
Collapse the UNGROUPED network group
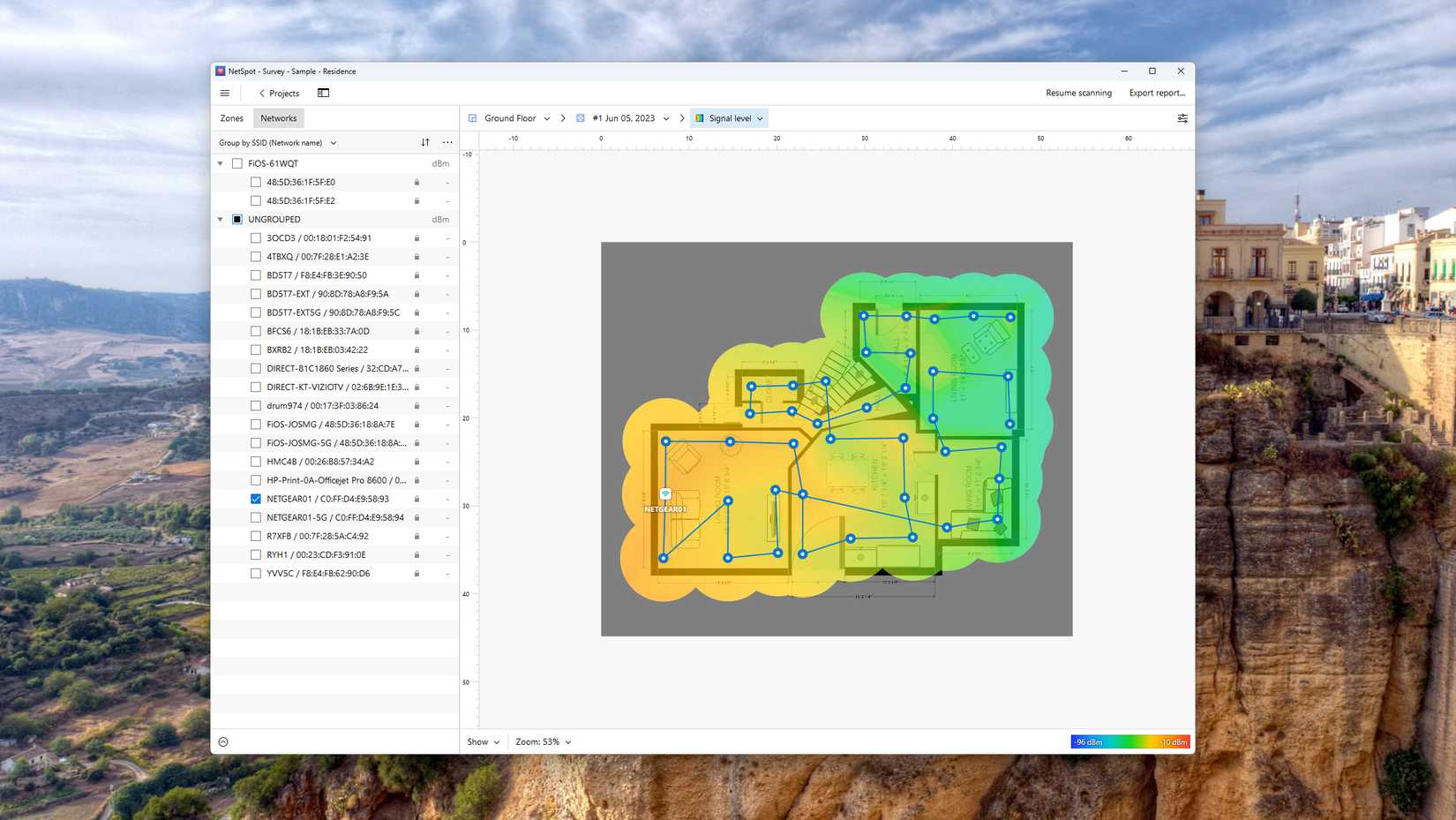click(221, 220)
